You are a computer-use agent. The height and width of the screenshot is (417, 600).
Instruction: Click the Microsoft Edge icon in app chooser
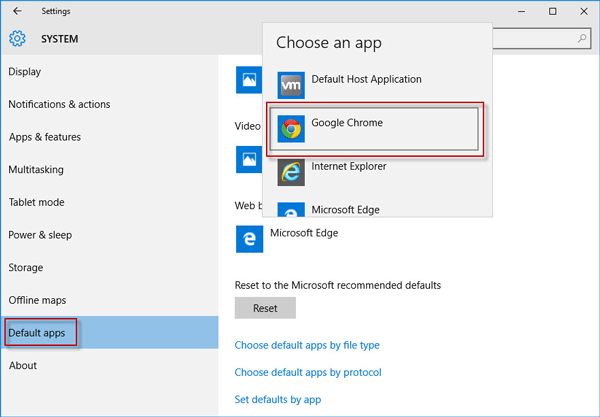(291, 209)
